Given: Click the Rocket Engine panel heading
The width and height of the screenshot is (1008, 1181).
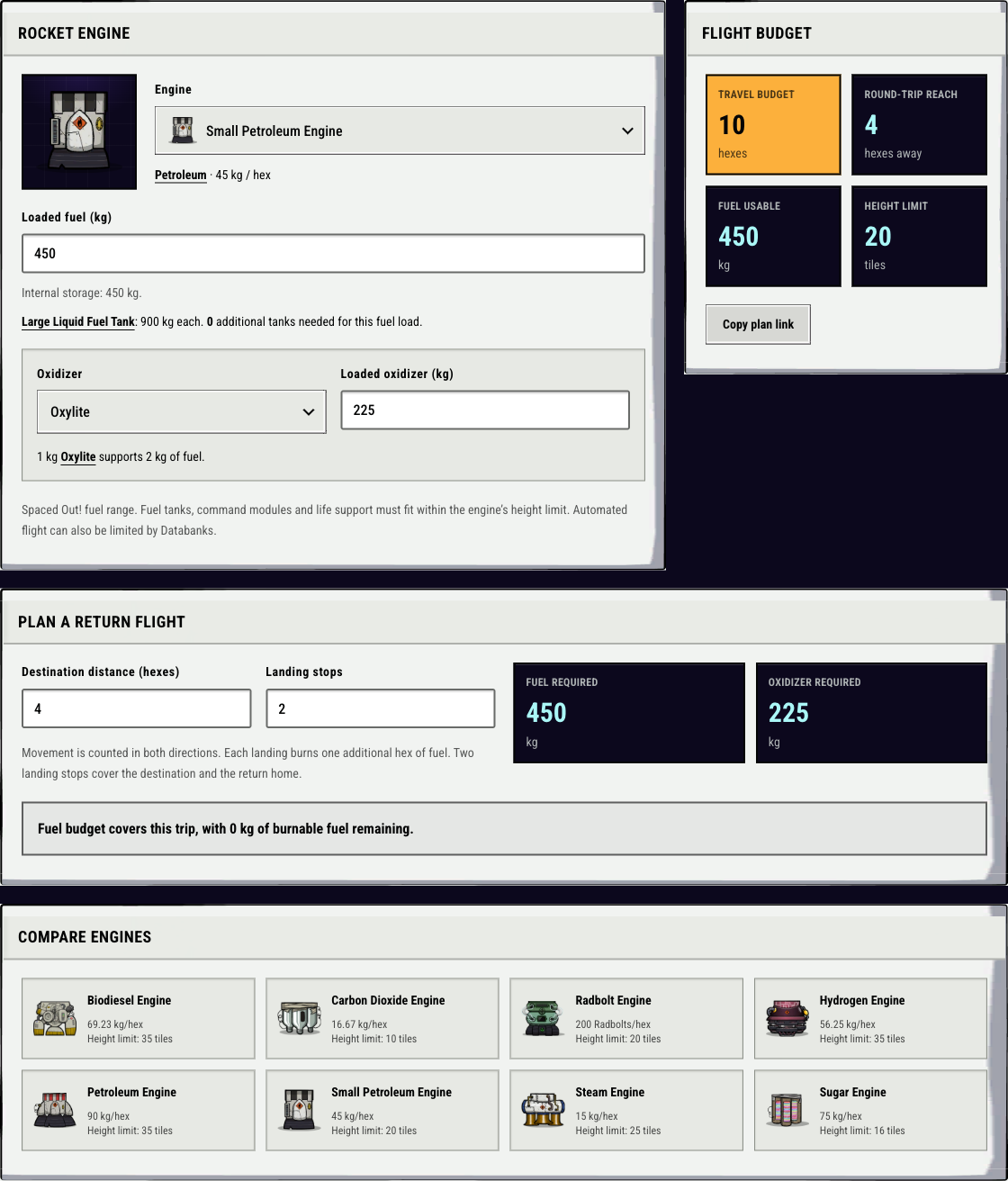Looking at the screenshot, I should 74,33.
